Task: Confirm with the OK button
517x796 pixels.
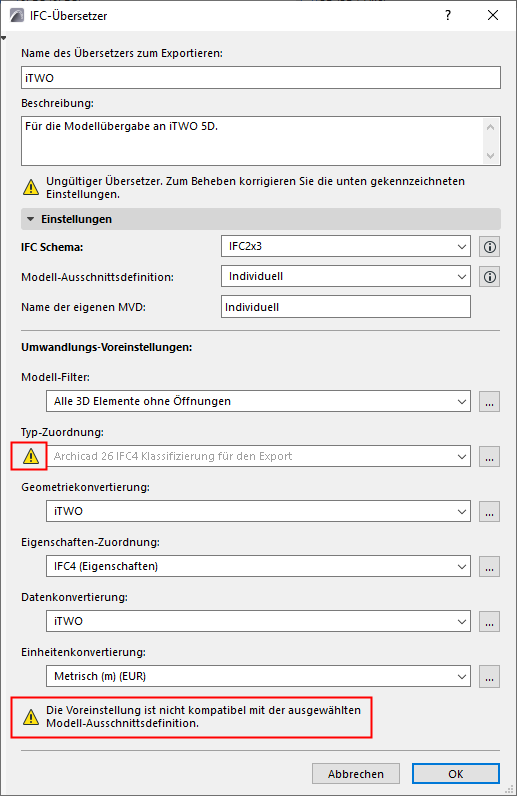Action: coord(456,774)
